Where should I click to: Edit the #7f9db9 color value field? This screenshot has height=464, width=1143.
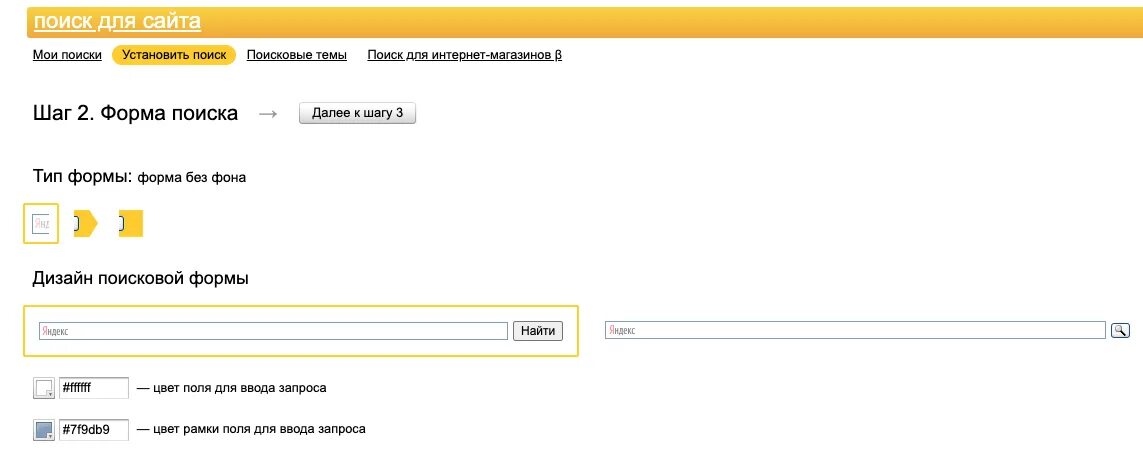coord(94,429)
